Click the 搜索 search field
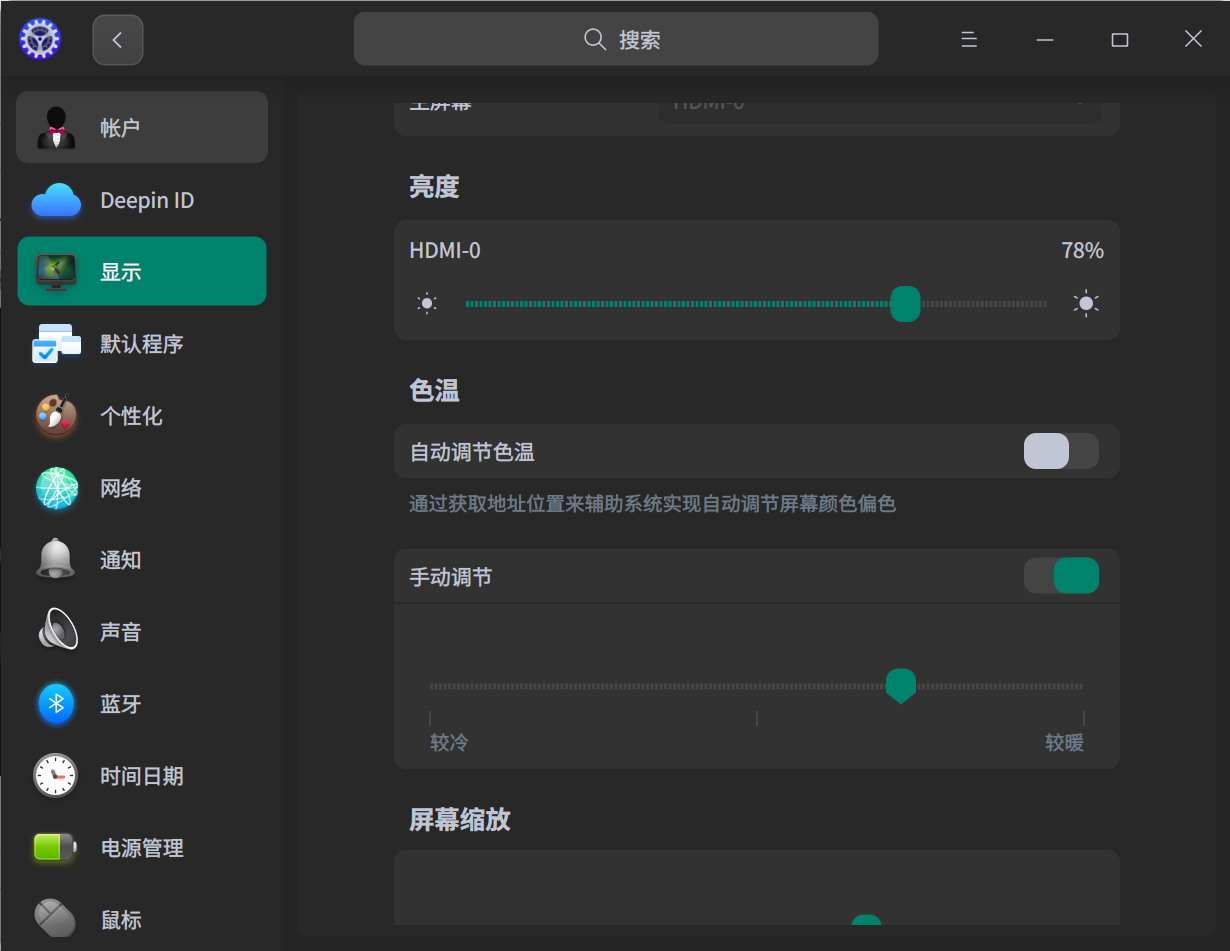The height and width of the screenshot is (951, 1230). [616, 39]
